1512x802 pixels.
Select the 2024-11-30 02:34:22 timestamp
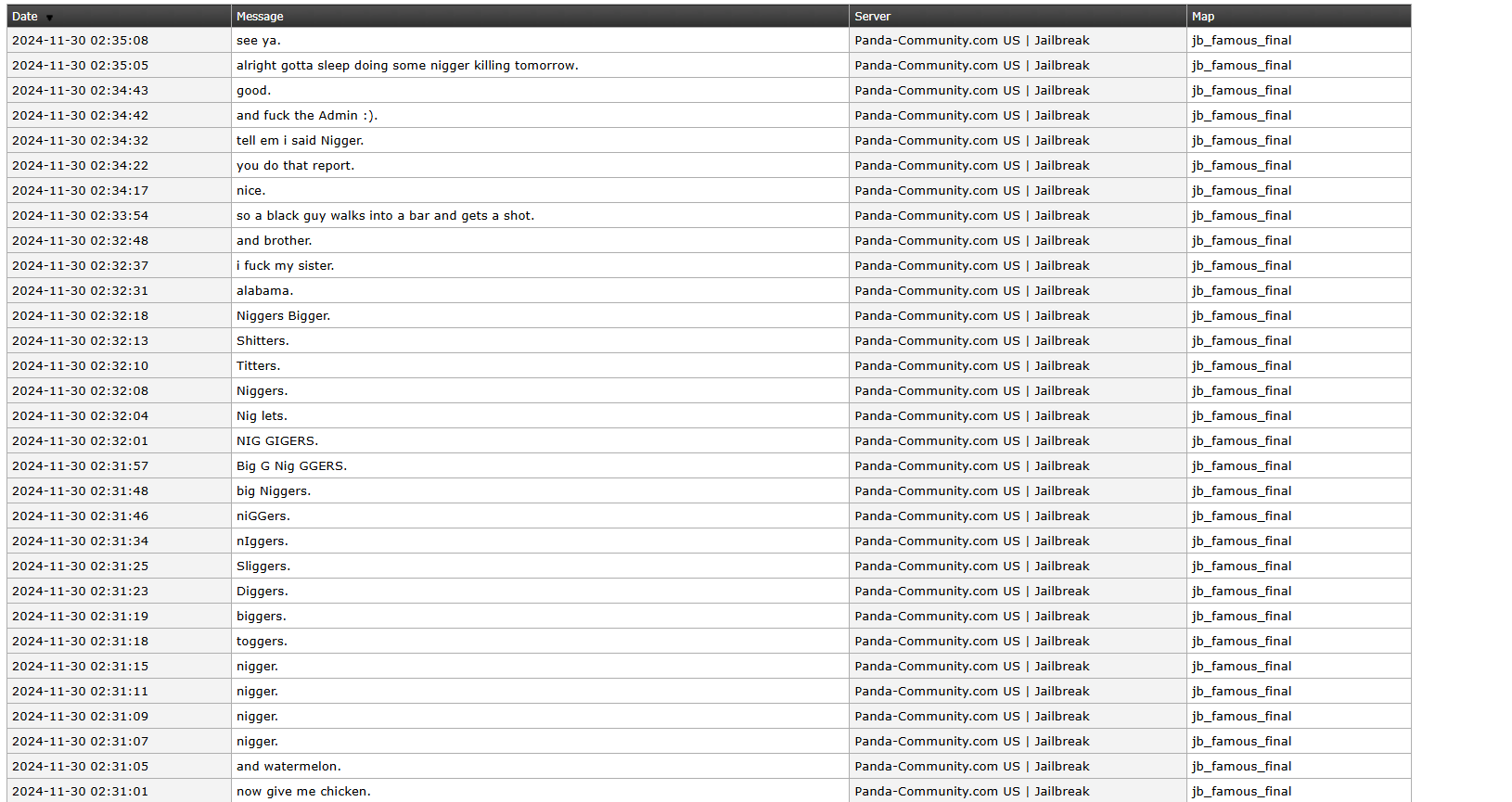(x=80, y=166)
